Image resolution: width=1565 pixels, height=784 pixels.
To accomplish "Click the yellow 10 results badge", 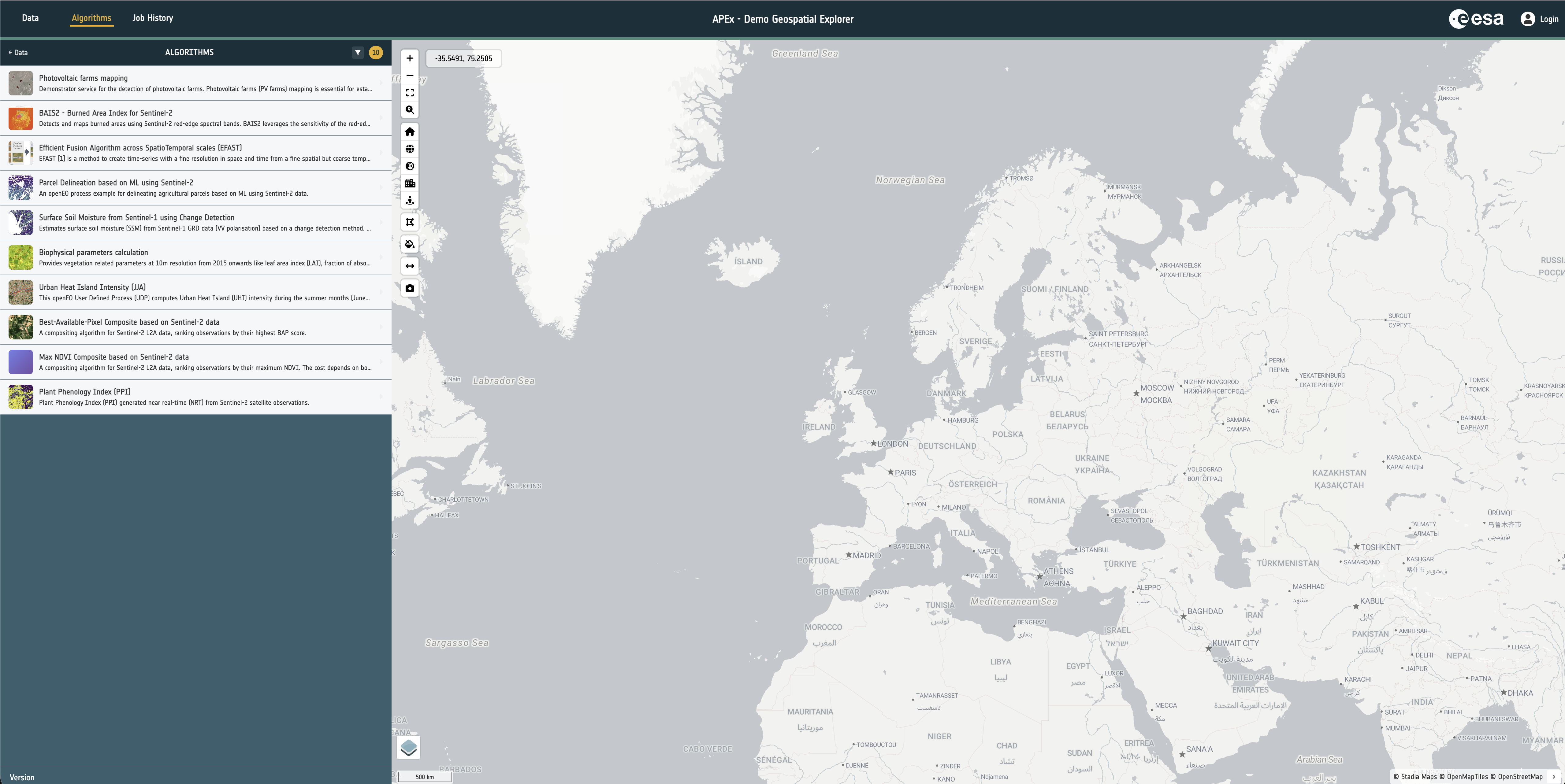I will tap(376, 52).
